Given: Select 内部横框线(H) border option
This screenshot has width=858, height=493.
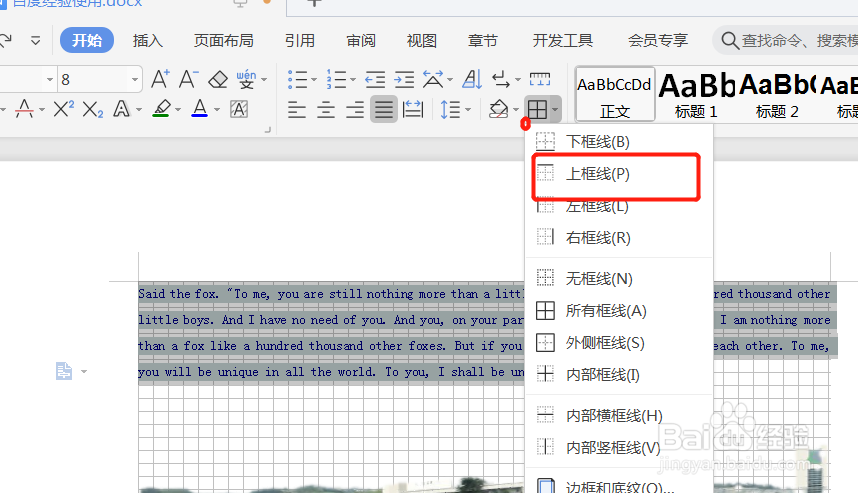Looking at the screenshot, I should point(618,415).
